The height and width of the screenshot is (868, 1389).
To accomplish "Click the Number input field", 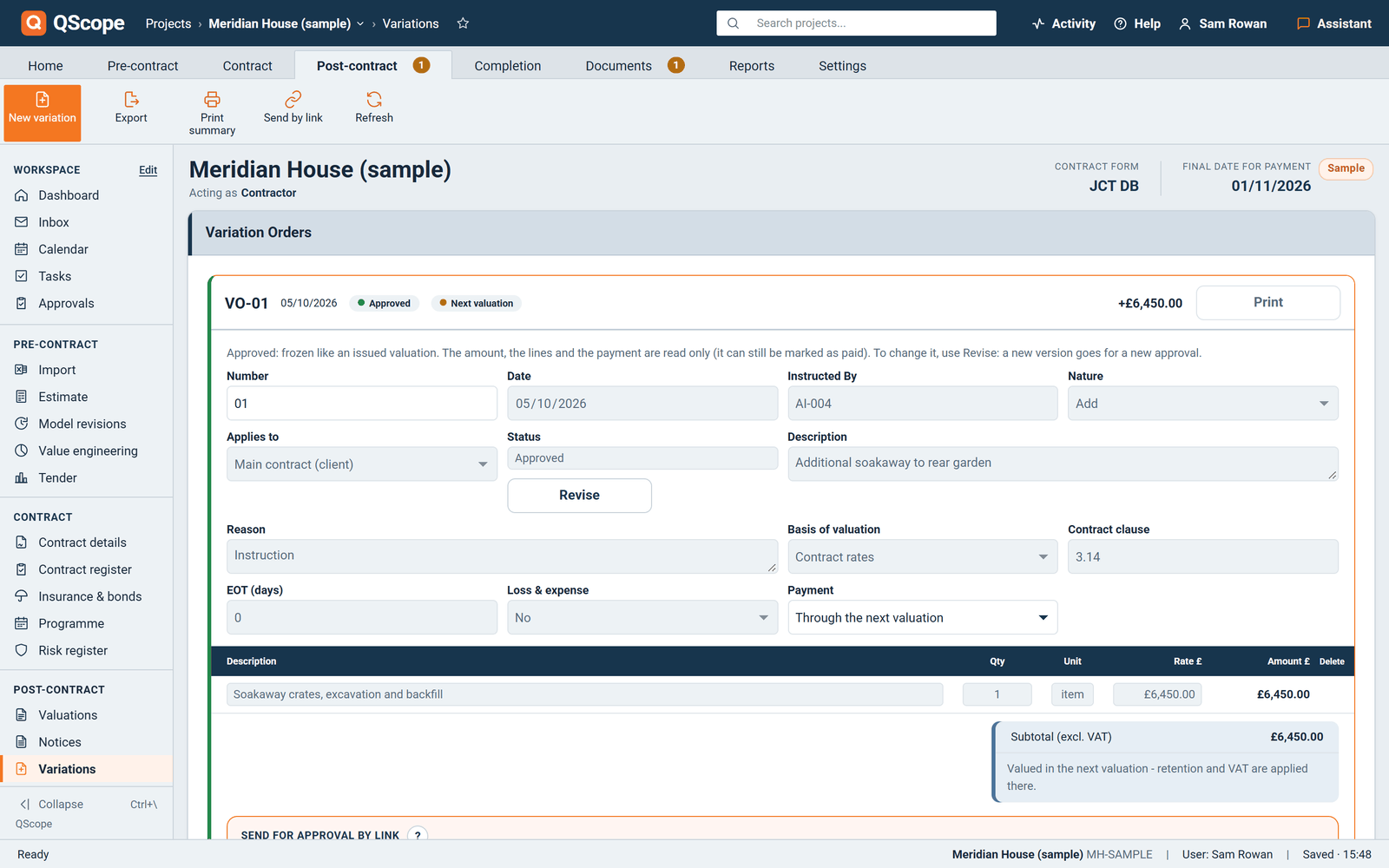I will (x=361, y=404).
